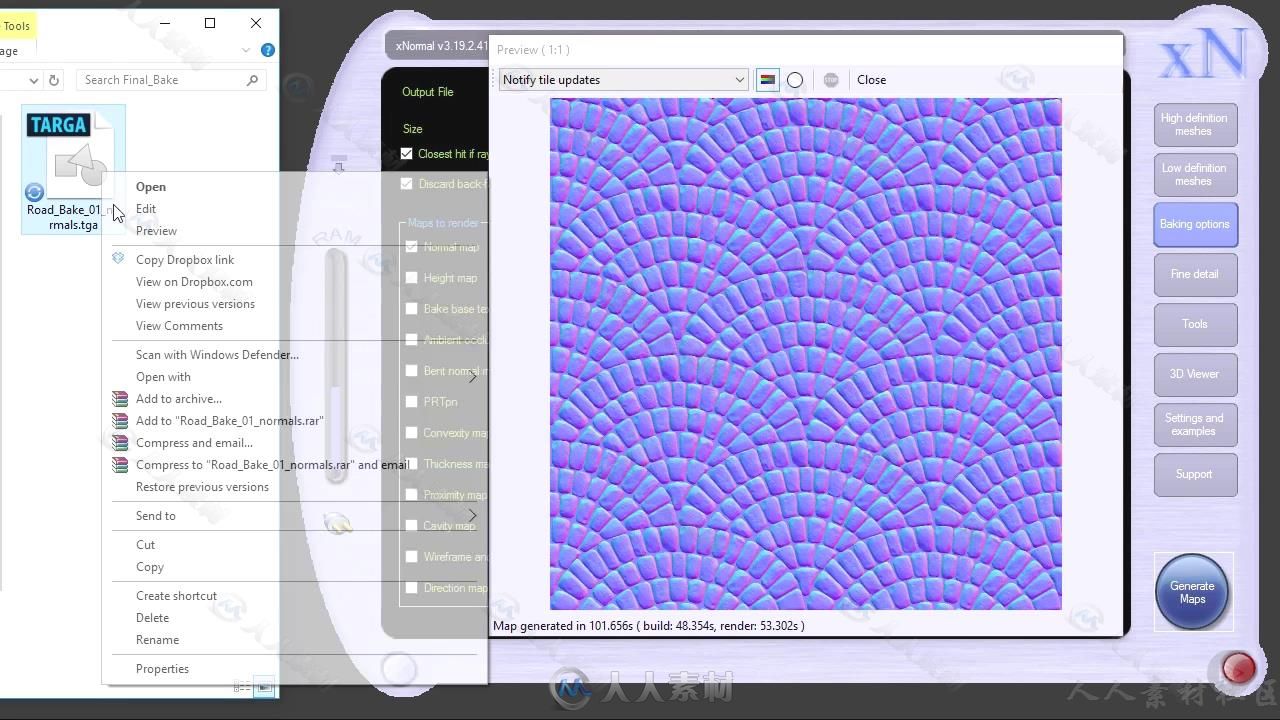
Task: Open Settings and examples
Action: pos(1195,425)
